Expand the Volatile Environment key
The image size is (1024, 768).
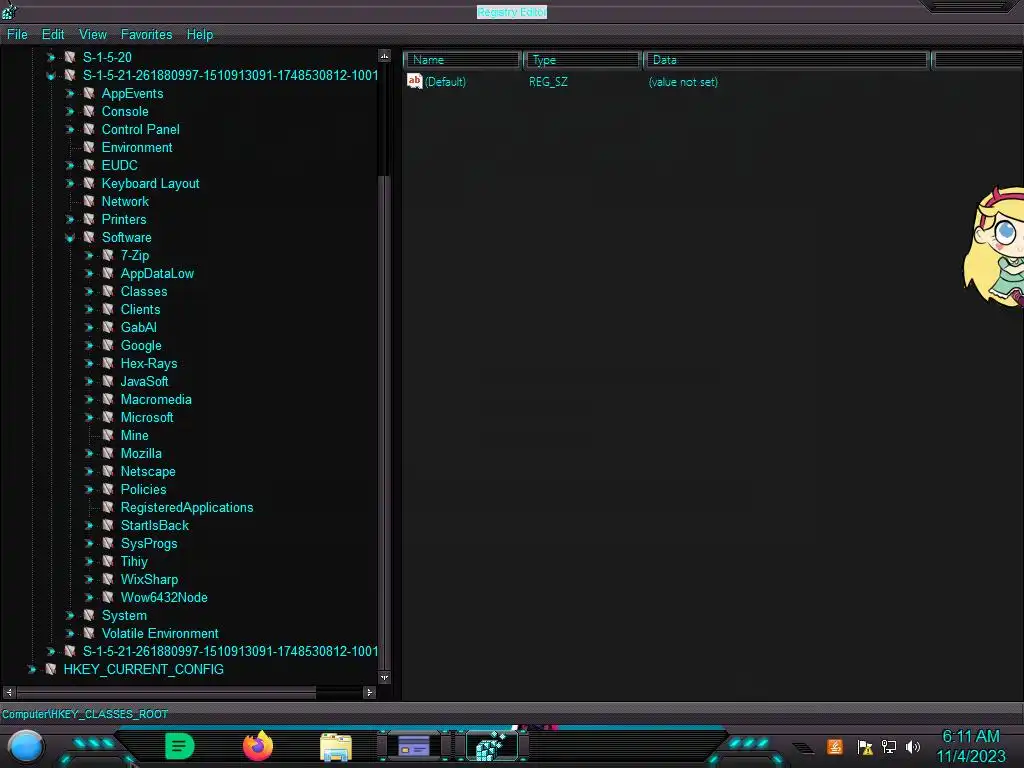coord(70,633)
